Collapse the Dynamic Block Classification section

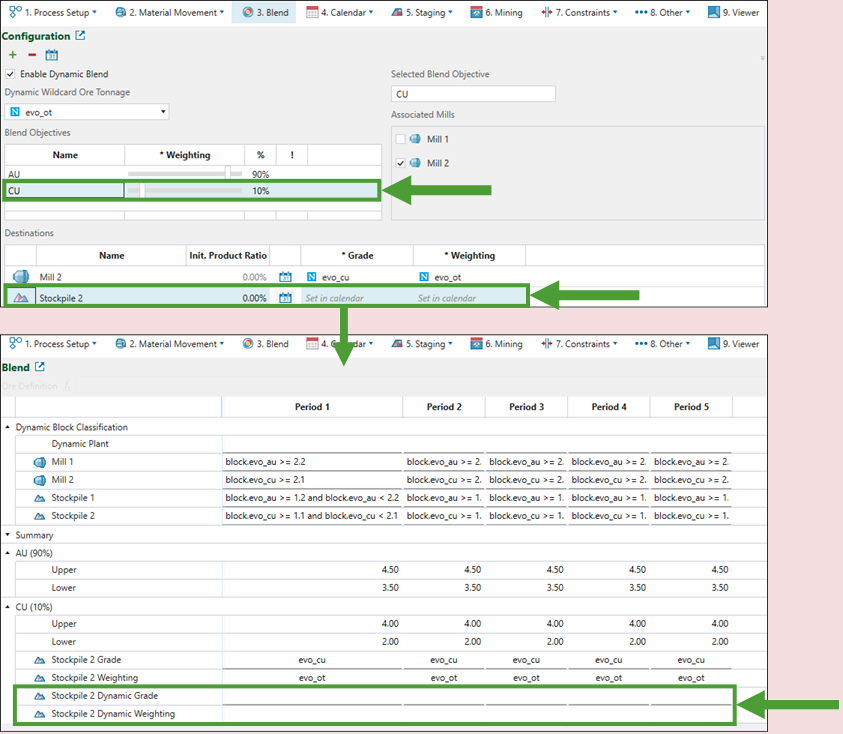(7, 427)
